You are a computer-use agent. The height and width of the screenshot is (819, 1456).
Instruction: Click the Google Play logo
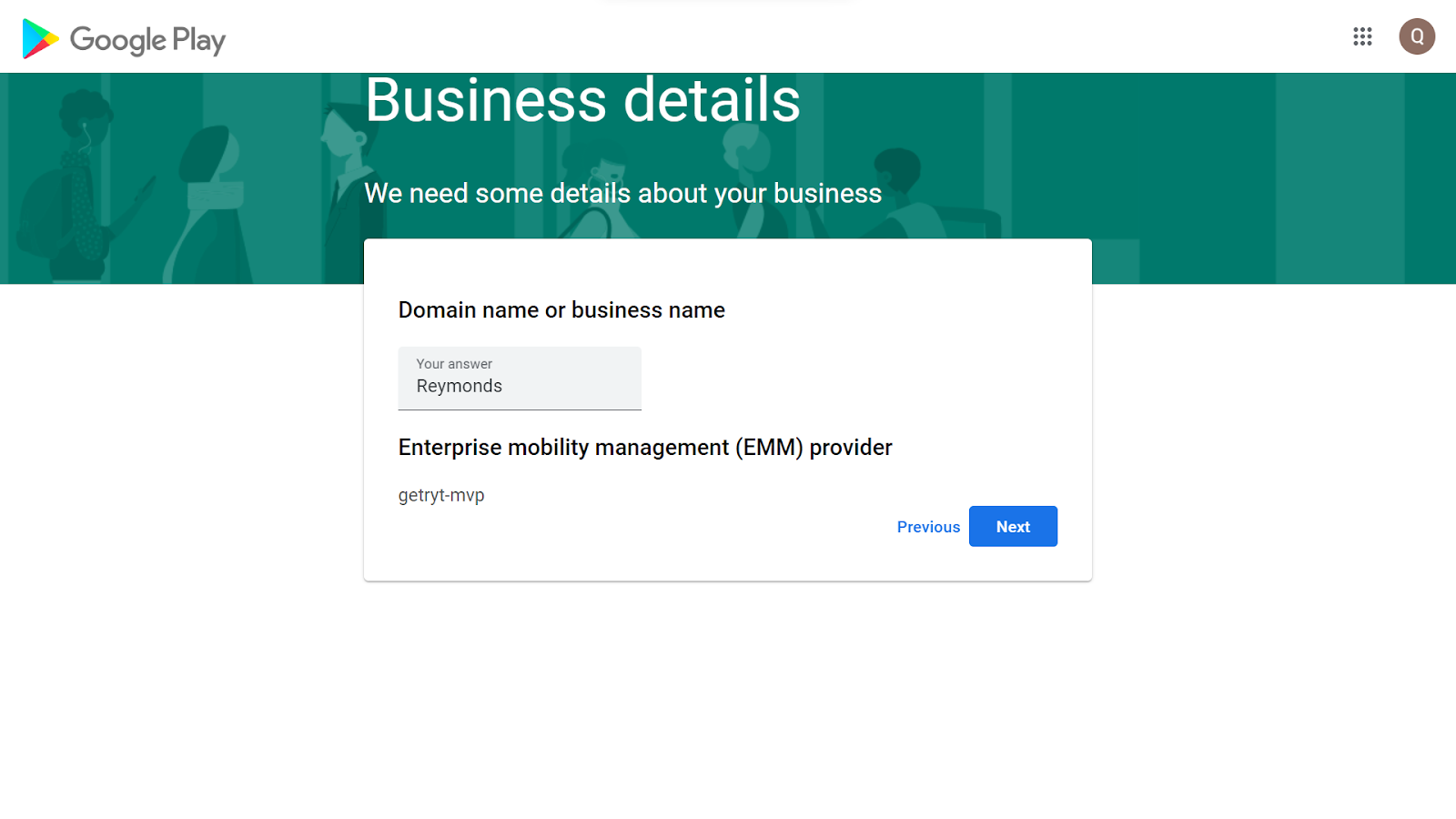point(124,39)
